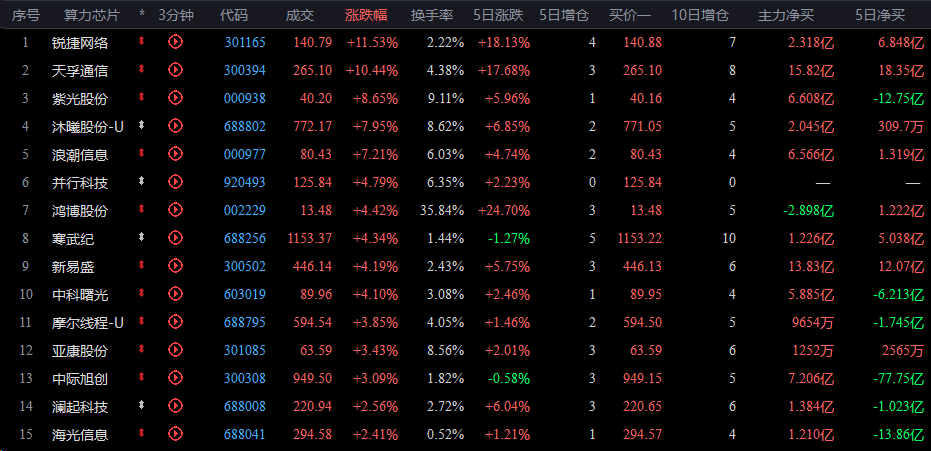
Task: Select the 亚康股份 stock name
Action: (80, 351)
